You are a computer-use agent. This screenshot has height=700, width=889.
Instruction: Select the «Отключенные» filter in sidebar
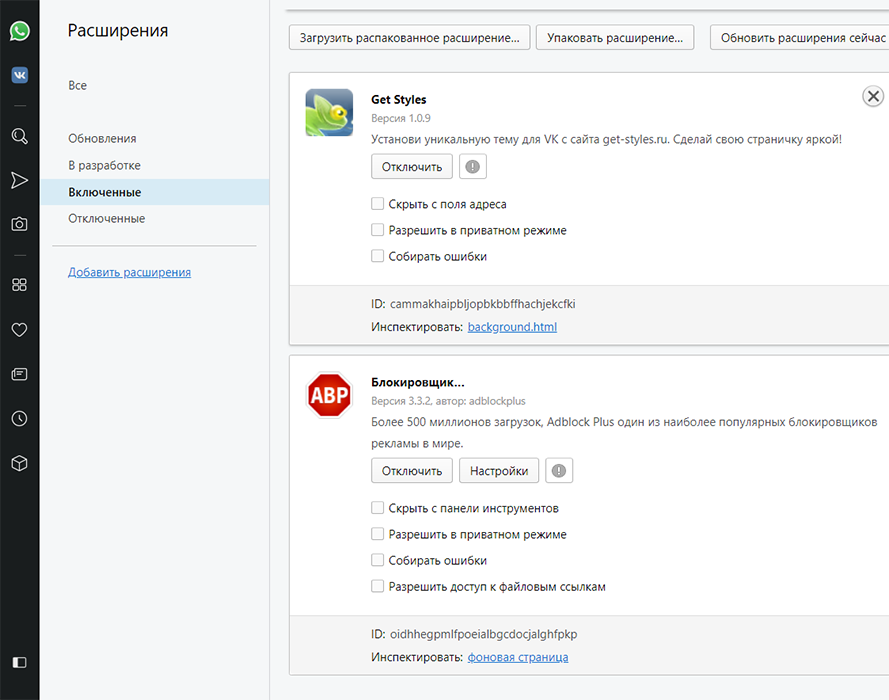tap(107, 218)
